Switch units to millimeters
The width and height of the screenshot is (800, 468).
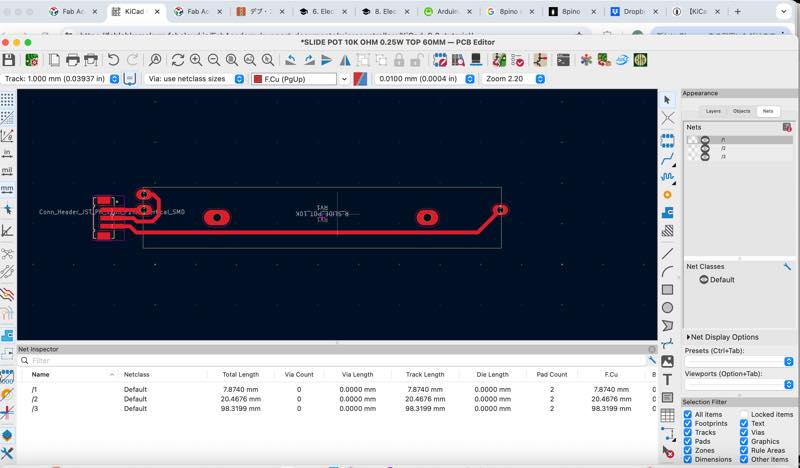[x=7, y=189]
